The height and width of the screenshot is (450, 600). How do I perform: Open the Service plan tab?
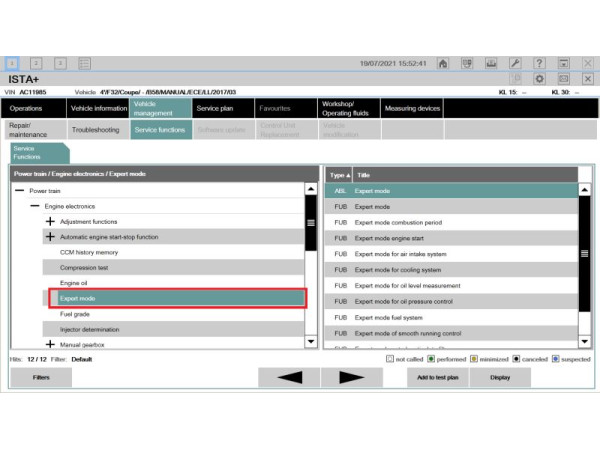pos(215,108)
